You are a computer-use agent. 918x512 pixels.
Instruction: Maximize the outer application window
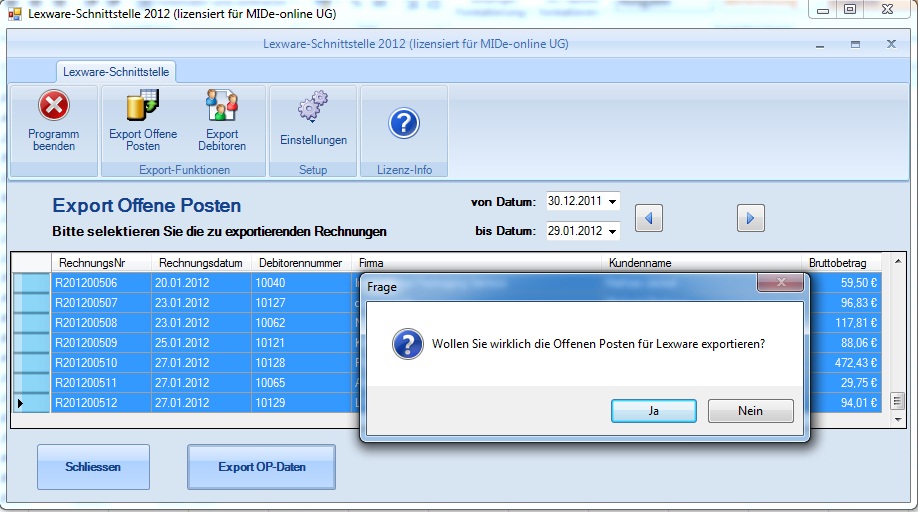pos(850,9)
